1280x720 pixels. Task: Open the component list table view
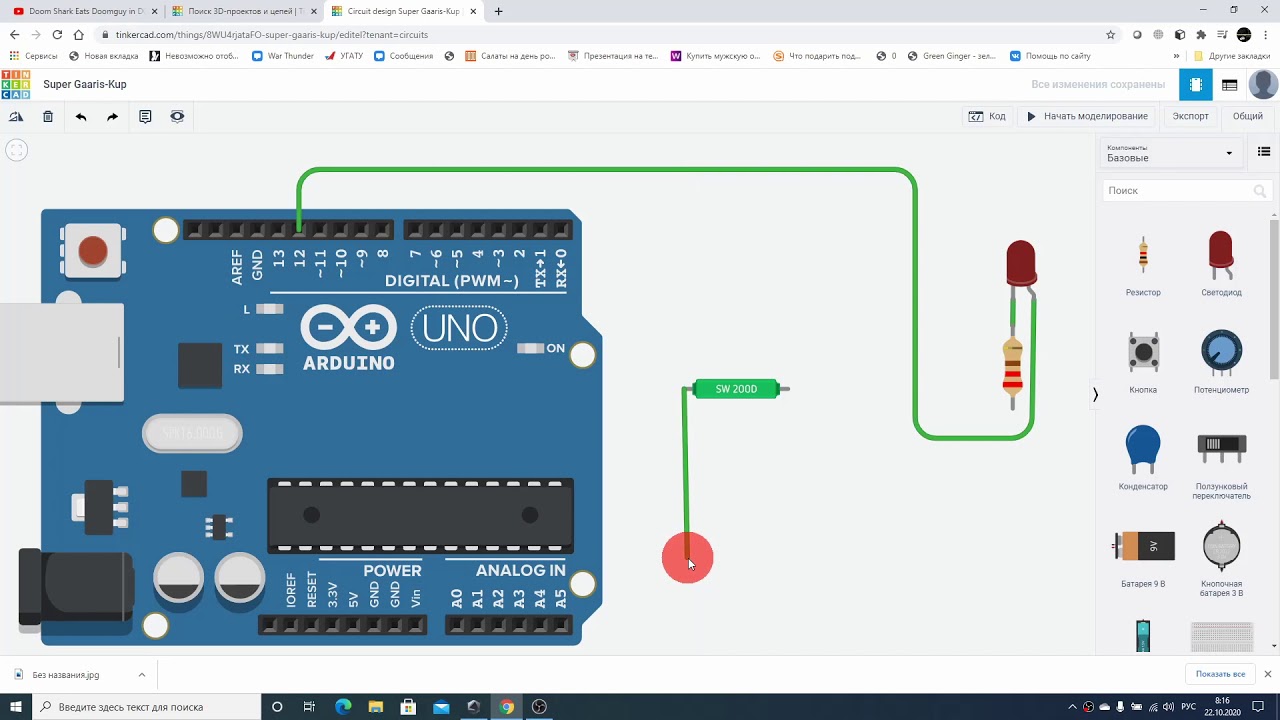[1230, 85]
